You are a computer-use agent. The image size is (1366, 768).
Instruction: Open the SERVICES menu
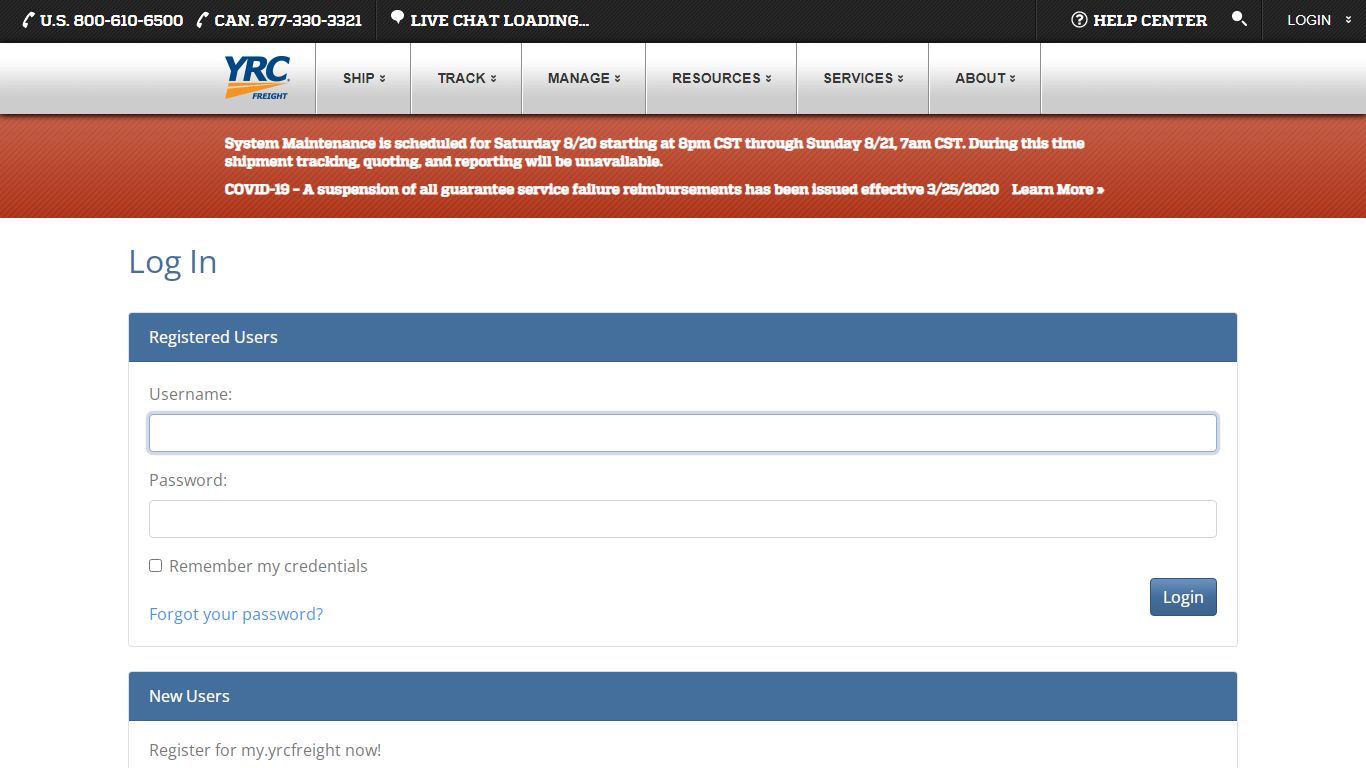[x=863, y=78]
